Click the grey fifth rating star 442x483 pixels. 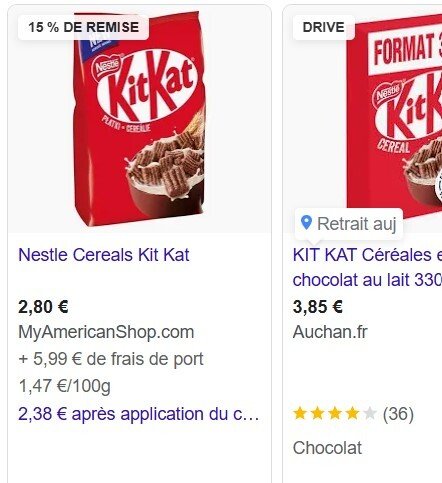click(x=369, y=414)
